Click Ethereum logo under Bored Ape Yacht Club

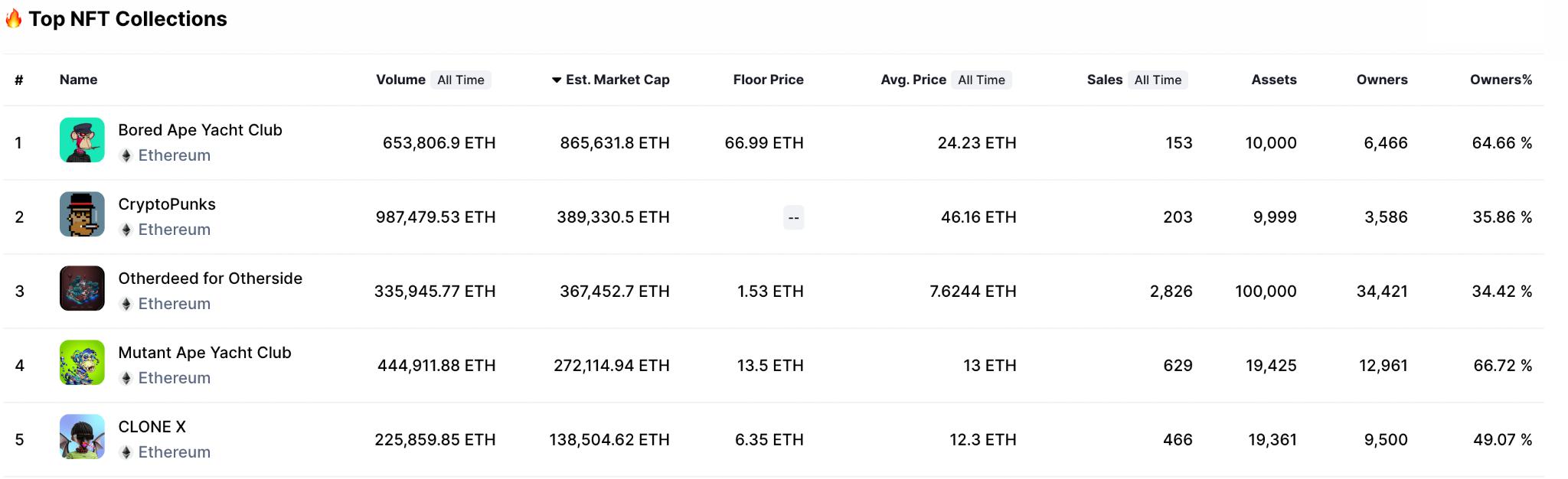126,155
